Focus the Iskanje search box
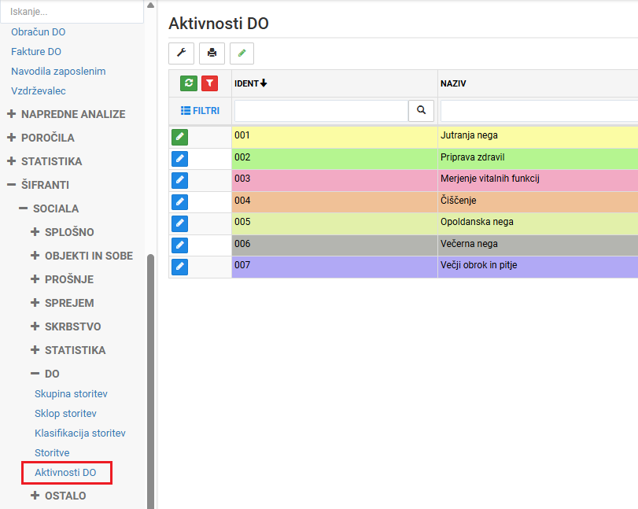The image size is (638, 509). click(x=72, y=12)
